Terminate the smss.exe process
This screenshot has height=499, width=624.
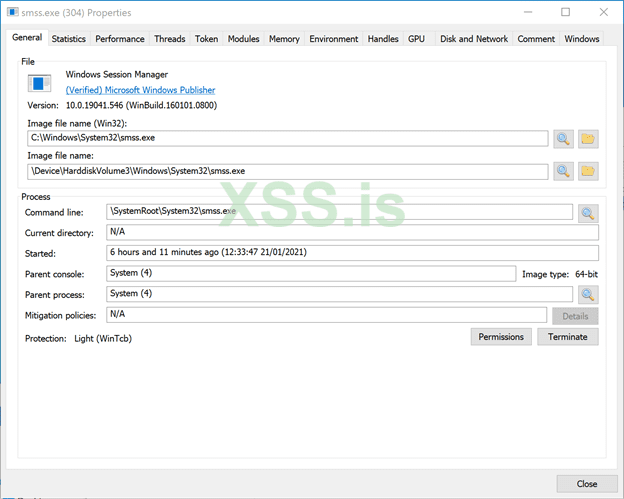coord(567,337)
